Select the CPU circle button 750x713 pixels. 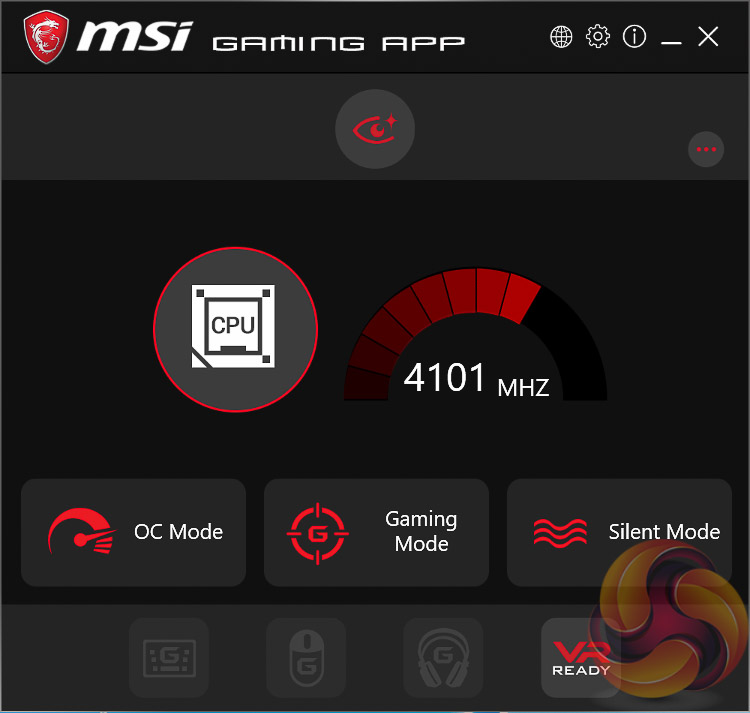pyautogui.click(x=235, y=329)
